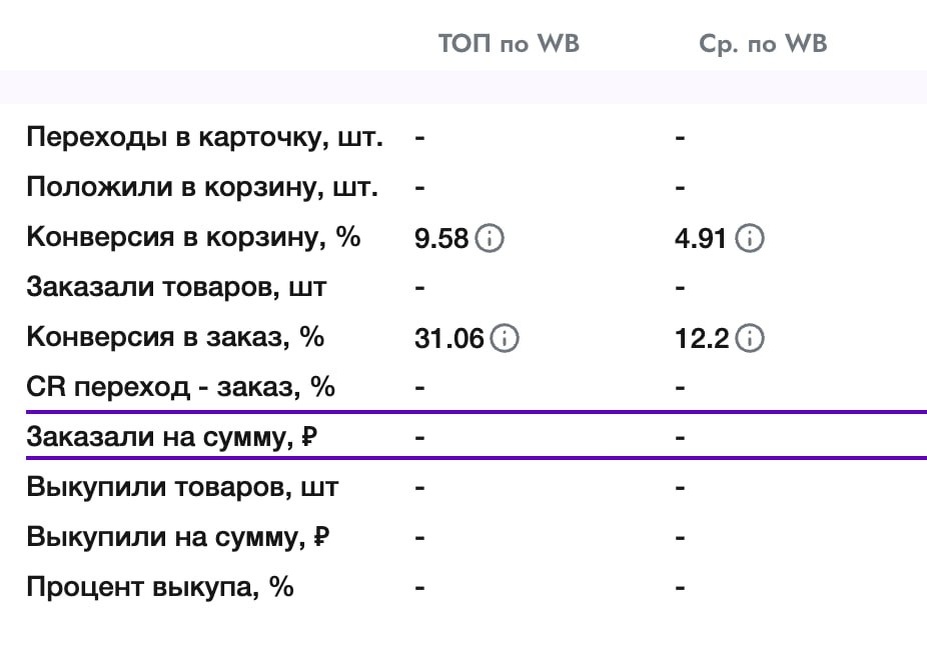
Task: Select the 'Ср. по WB' column header
Action: click(x=763, y=45)
